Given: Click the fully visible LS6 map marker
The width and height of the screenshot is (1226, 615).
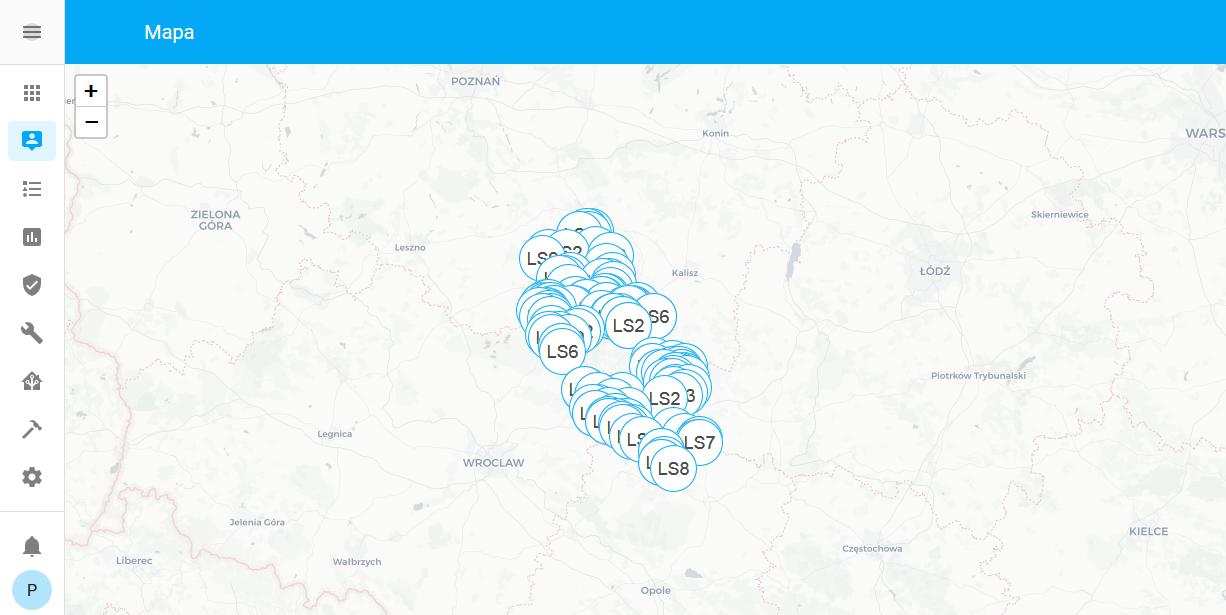Looking at the screenshot, I should click(x=562, y=352).
